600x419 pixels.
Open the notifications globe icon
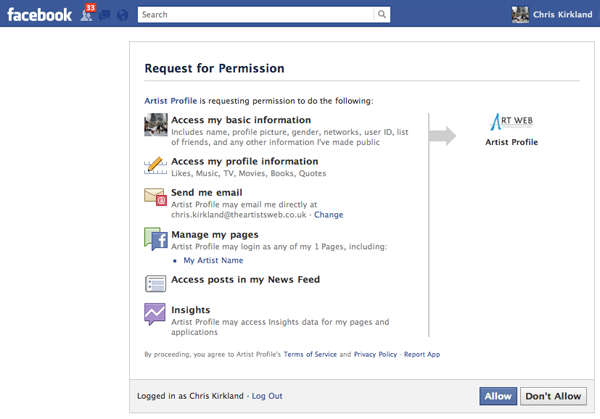pos(122,15)
